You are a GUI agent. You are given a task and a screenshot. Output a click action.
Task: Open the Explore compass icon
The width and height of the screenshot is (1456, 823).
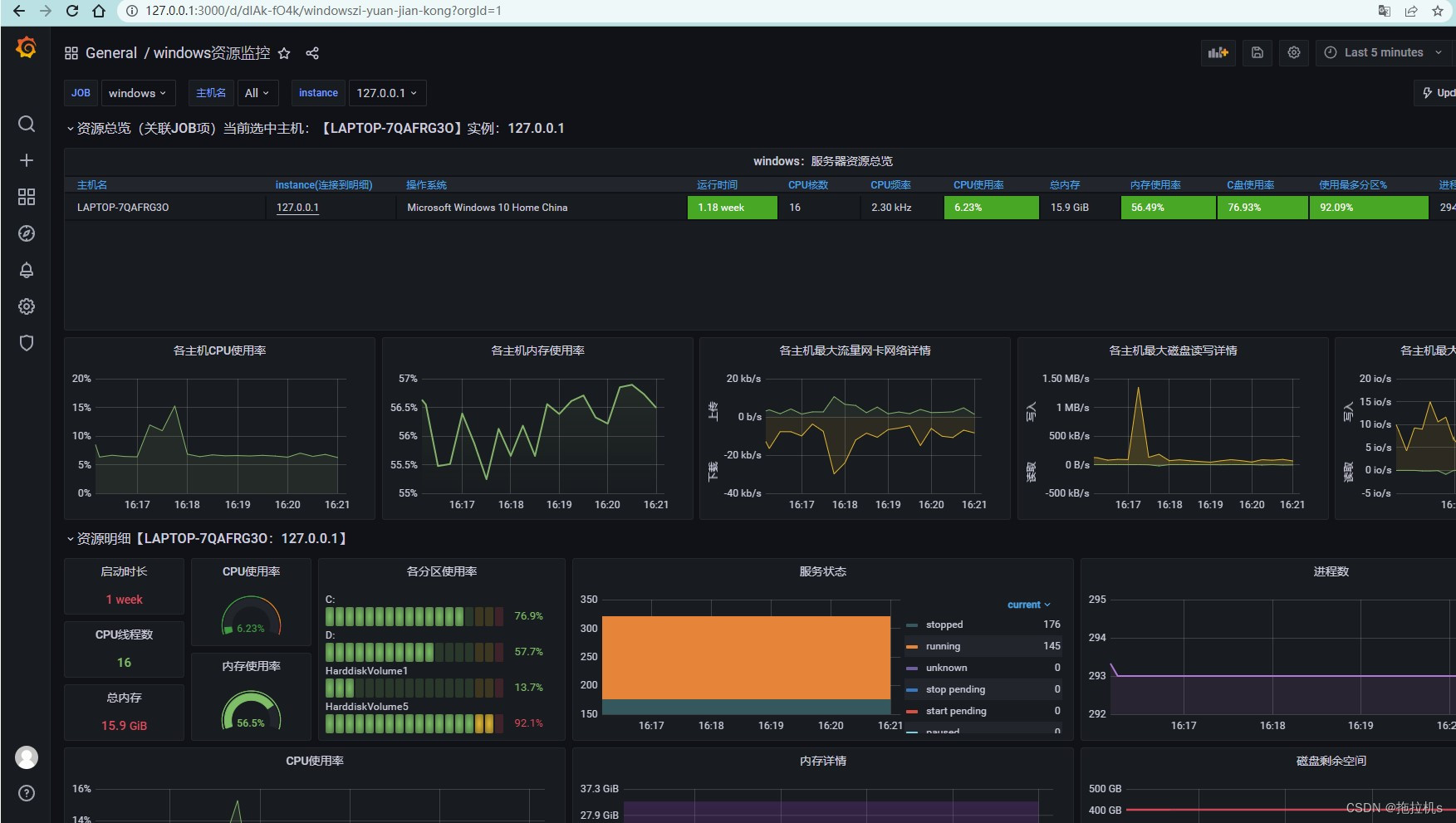pyautogui.click(x=27, y=233)
